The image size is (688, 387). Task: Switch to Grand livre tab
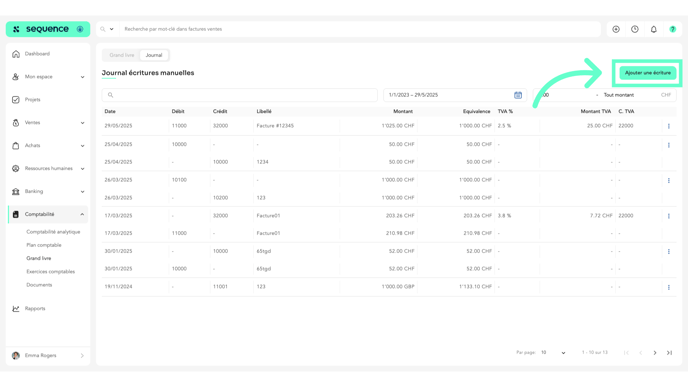tap(122, 55)
